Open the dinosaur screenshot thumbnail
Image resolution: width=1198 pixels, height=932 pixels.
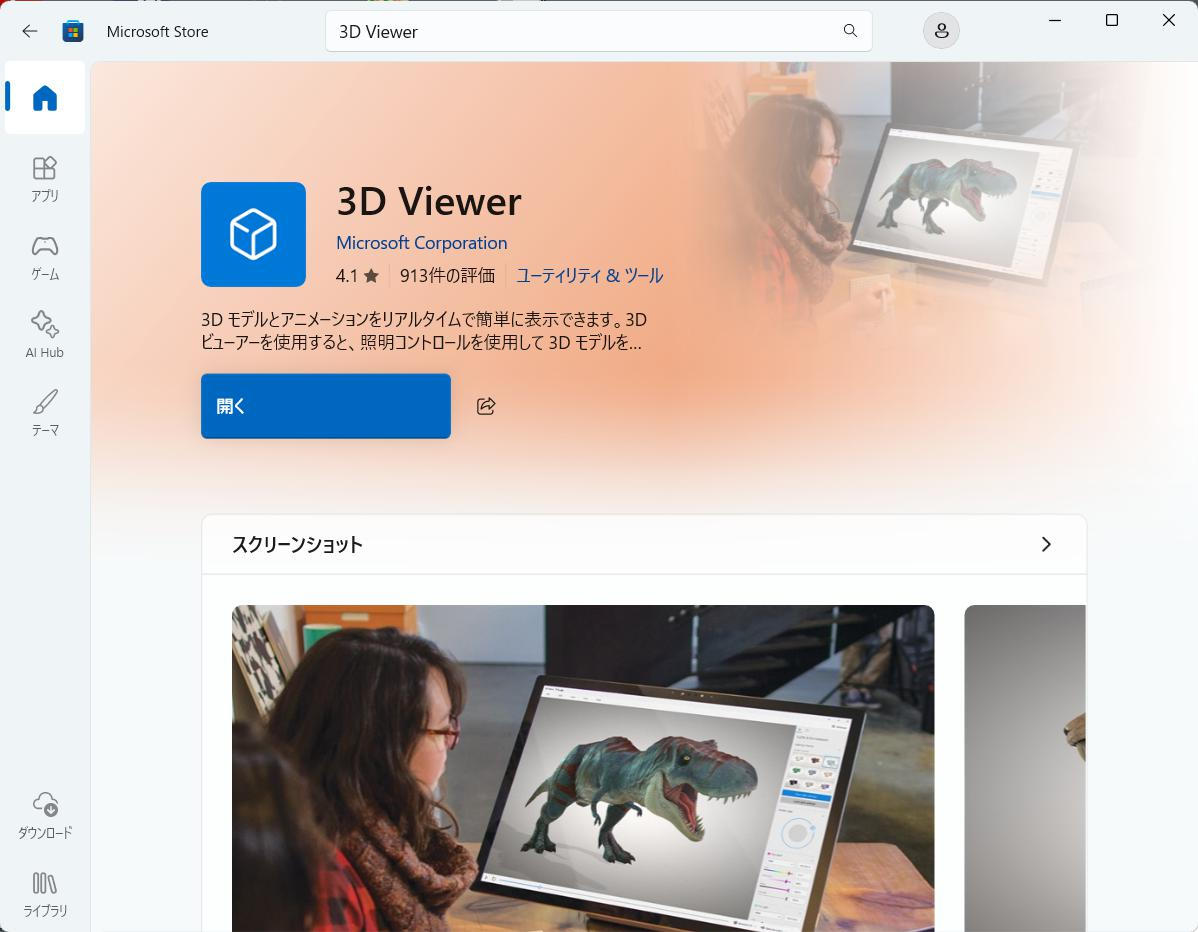pos(582,768)
